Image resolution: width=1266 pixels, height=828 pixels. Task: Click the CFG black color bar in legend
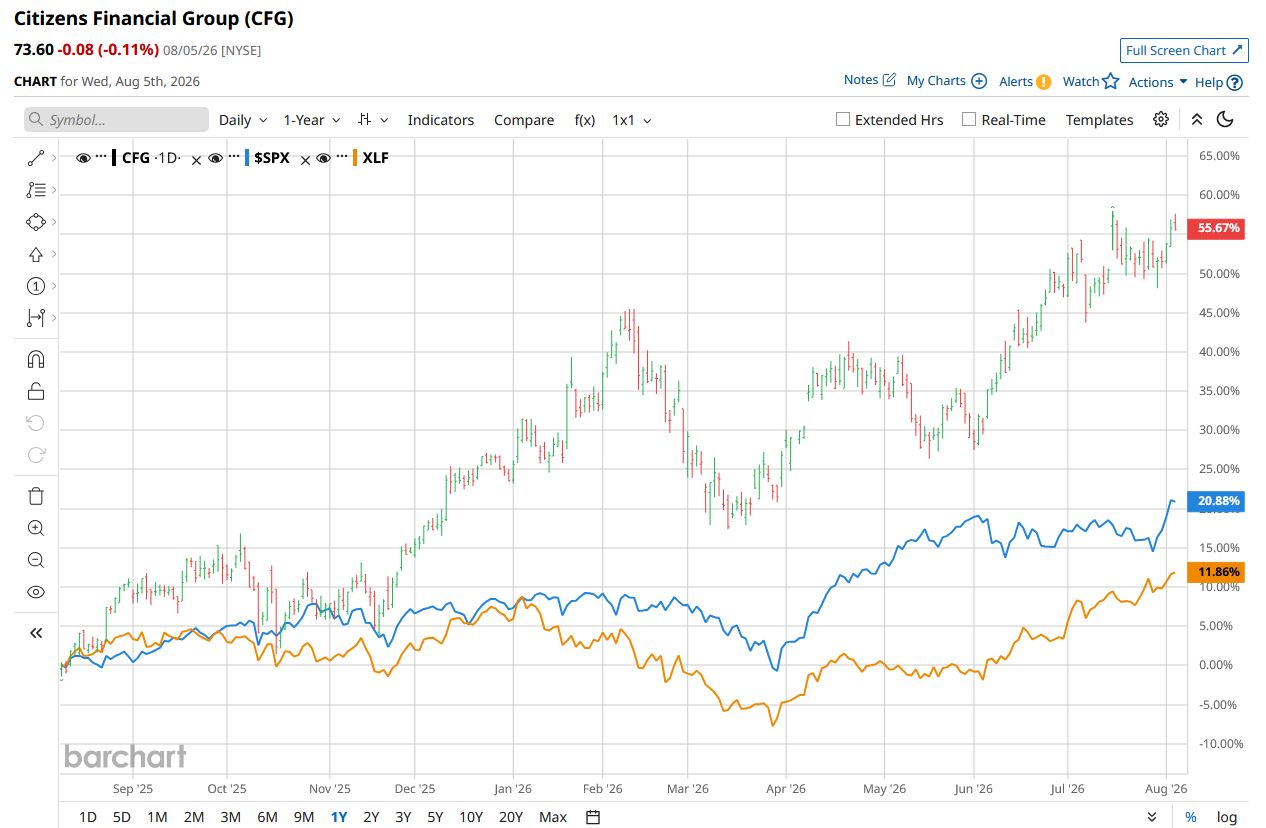point(115,158)
